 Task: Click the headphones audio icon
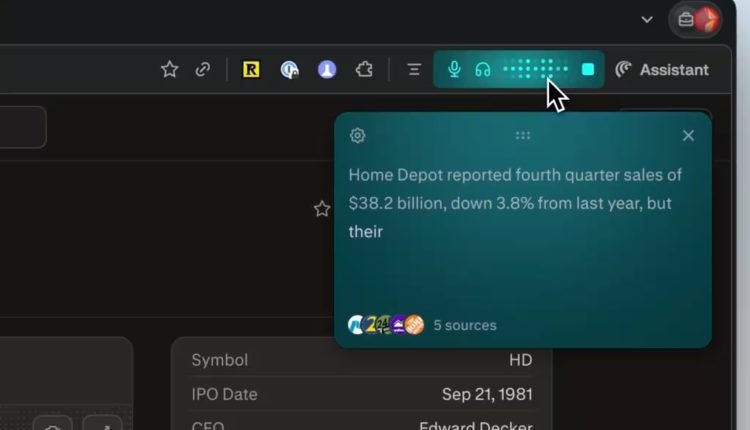483,69
